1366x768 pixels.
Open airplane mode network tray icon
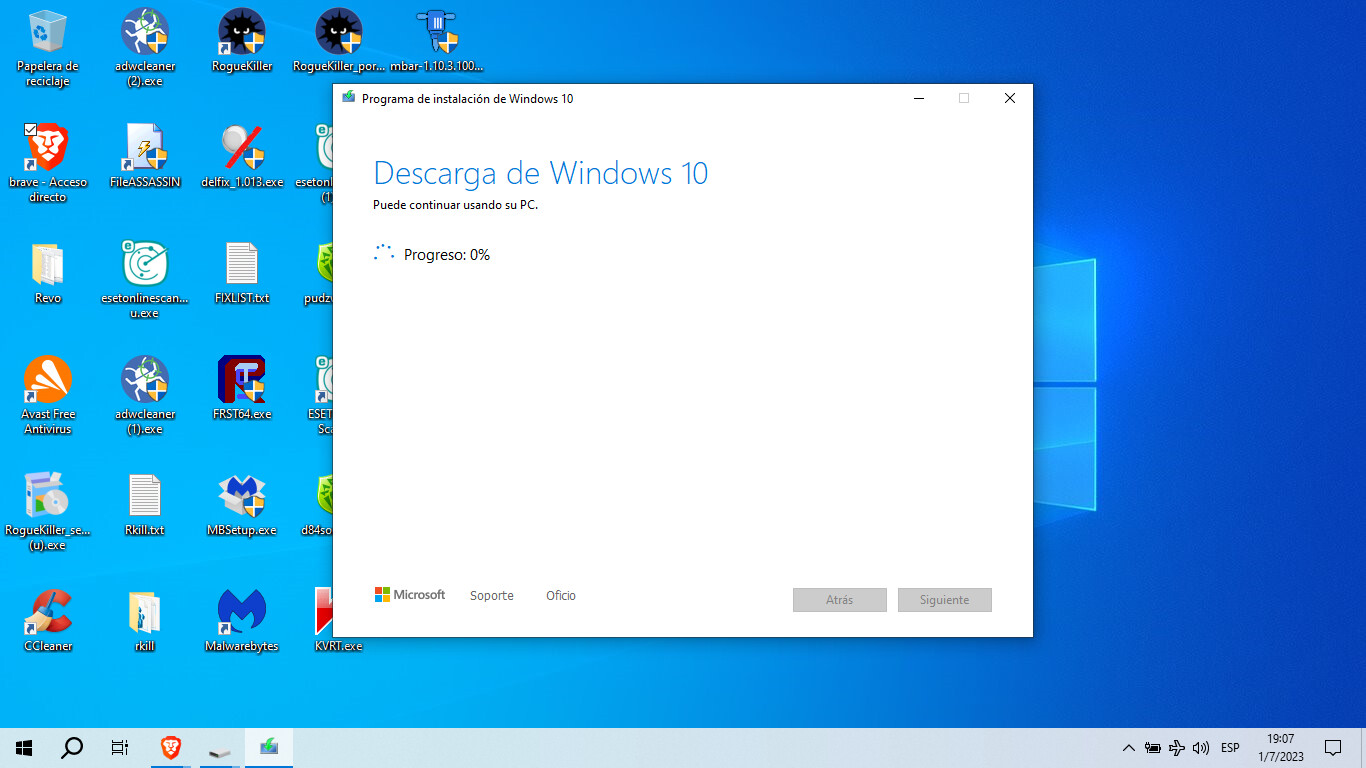1177,747
